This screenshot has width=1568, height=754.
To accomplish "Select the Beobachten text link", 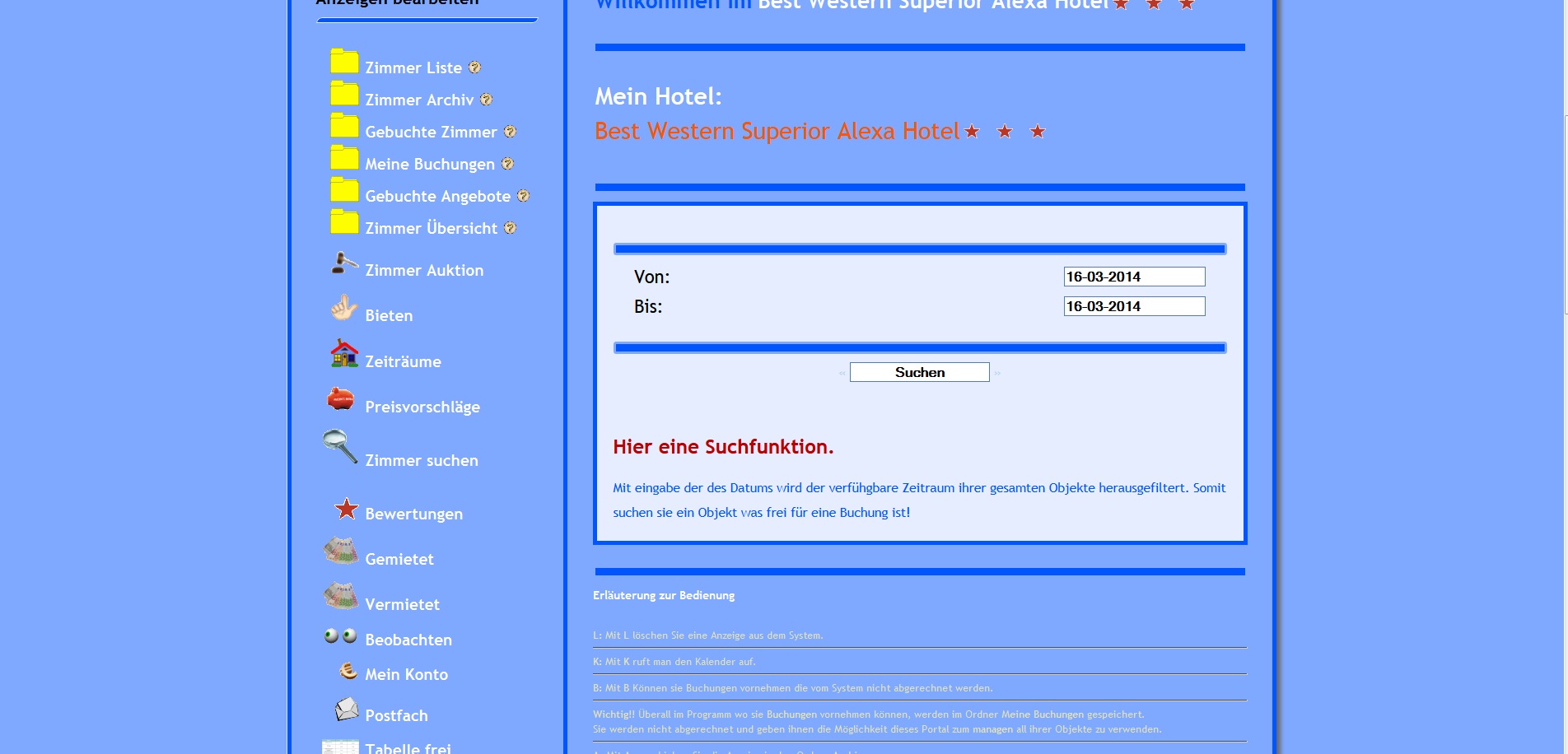I will (408, 640).
